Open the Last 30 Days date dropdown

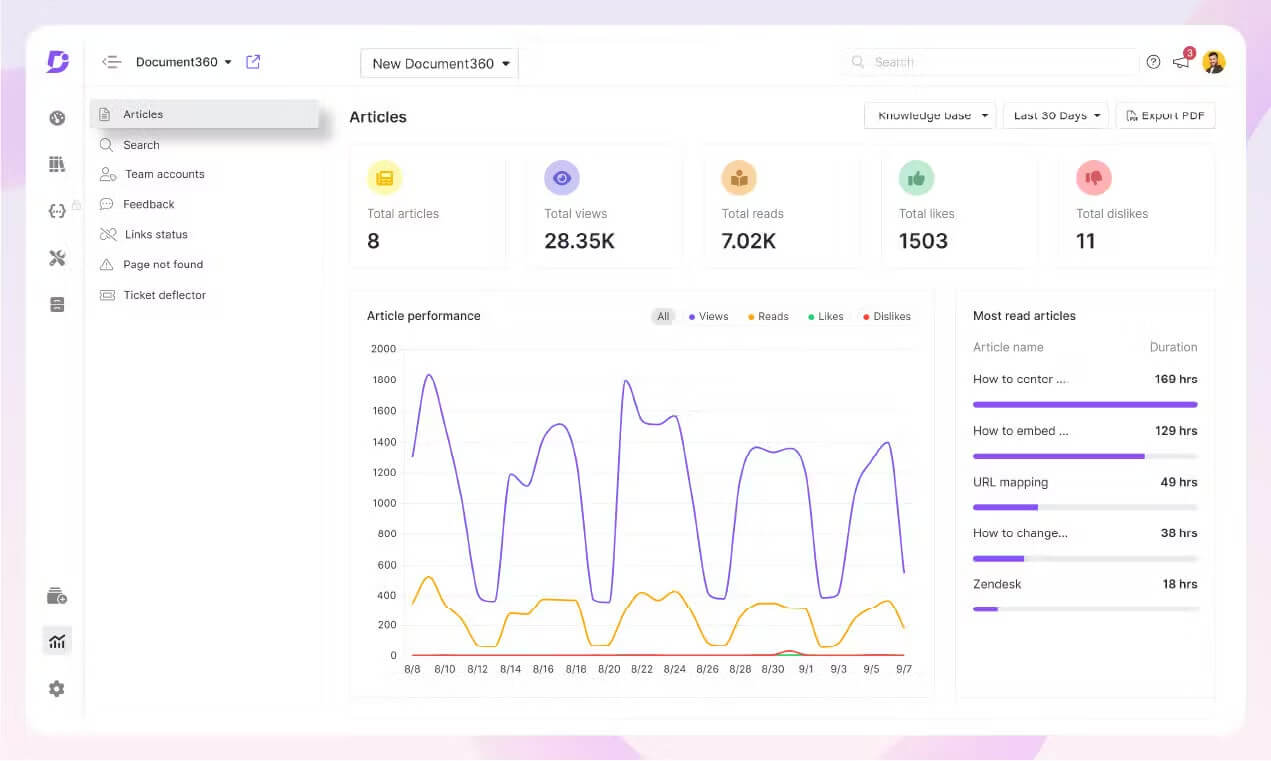(x=1056, y=116)
